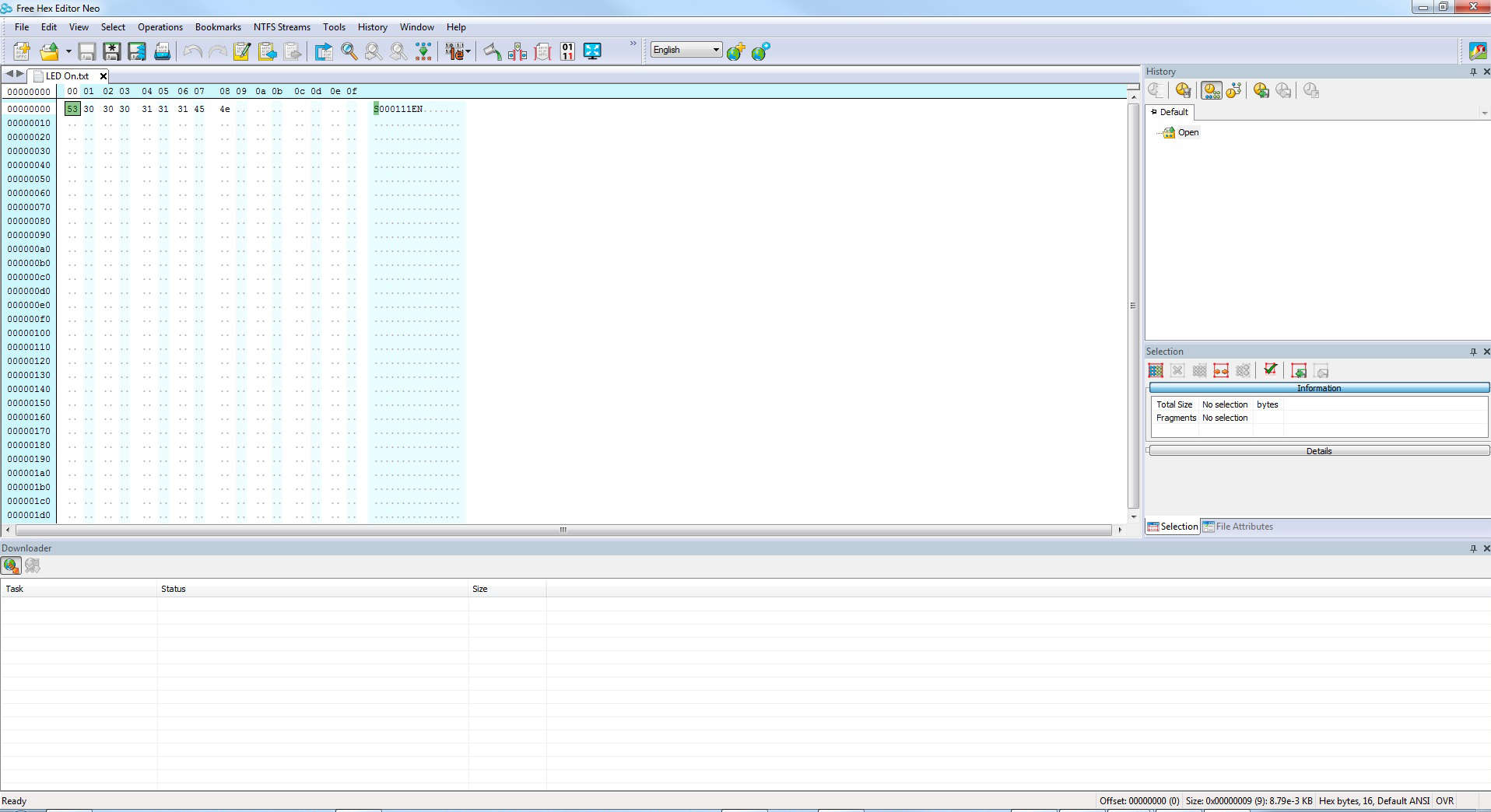1491x812 pixels.
Task: Click Select All icon in Selection panel
Action: click(1156, 371)
